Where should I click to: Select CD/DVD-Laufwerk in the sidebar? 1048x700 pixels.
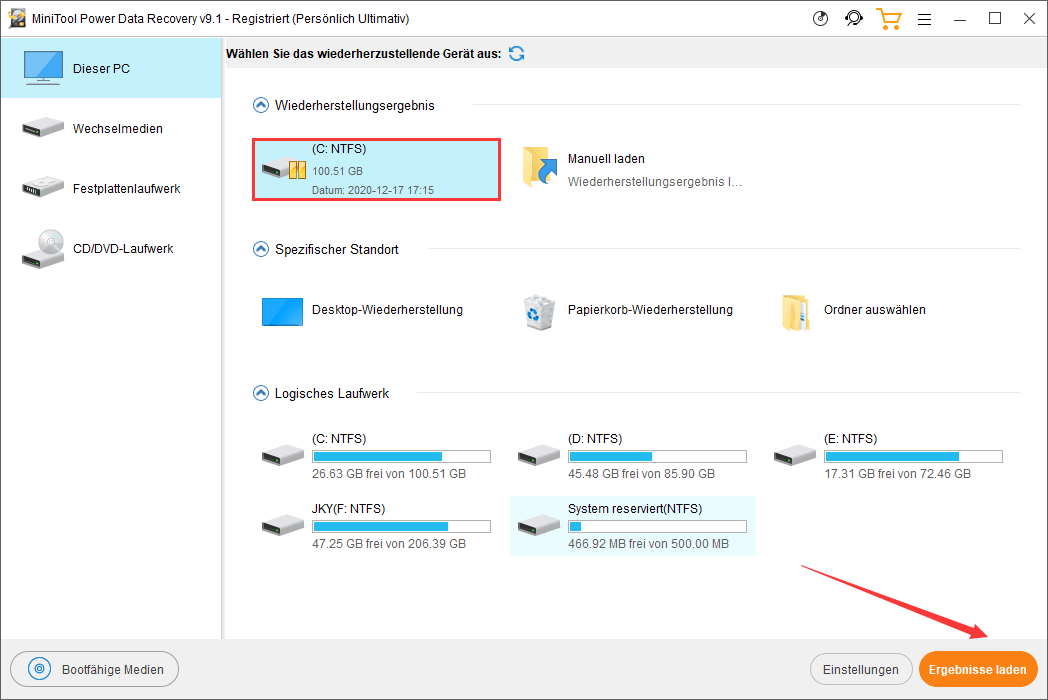tap(111, 249)
